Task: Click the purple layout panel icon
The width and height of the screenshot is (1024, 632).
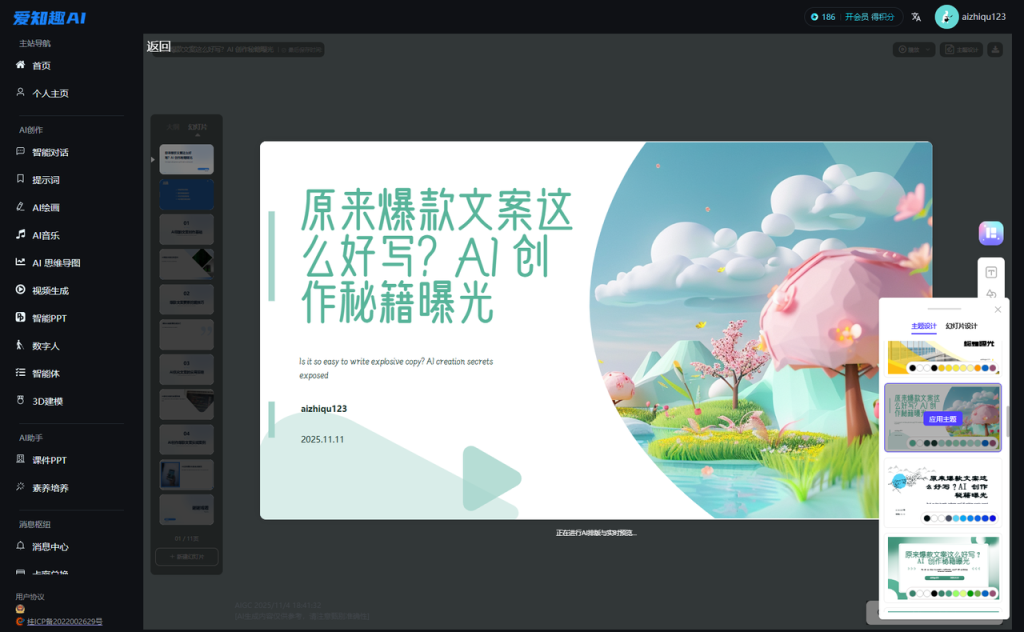Action: tap(991, 233)
